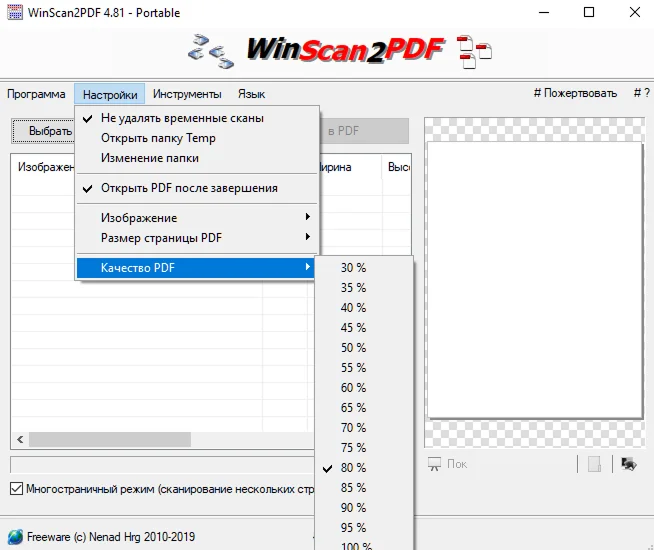Toggle 'Не удалять временные сканы' option

tap(182, 118)
